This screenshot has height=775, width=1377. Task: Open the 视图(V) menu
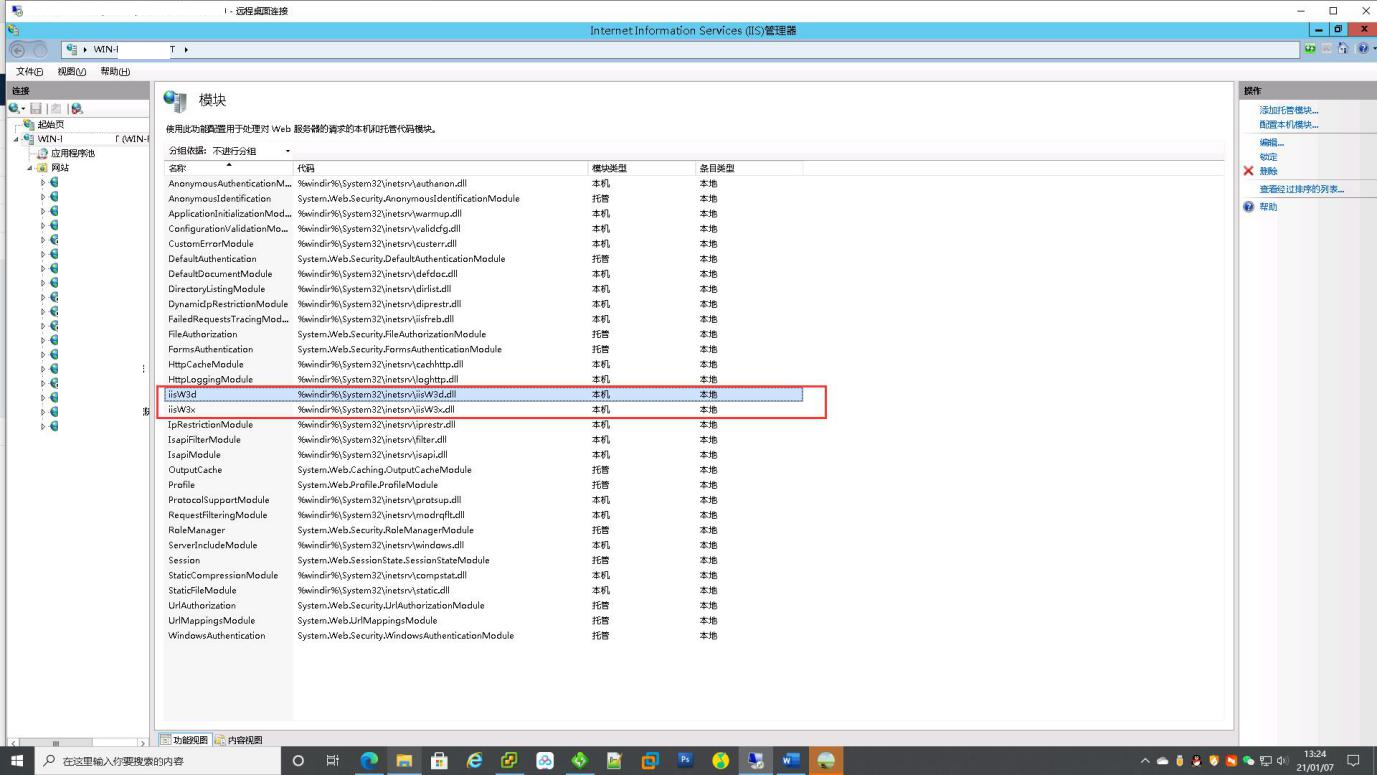[x=72, y=72]
